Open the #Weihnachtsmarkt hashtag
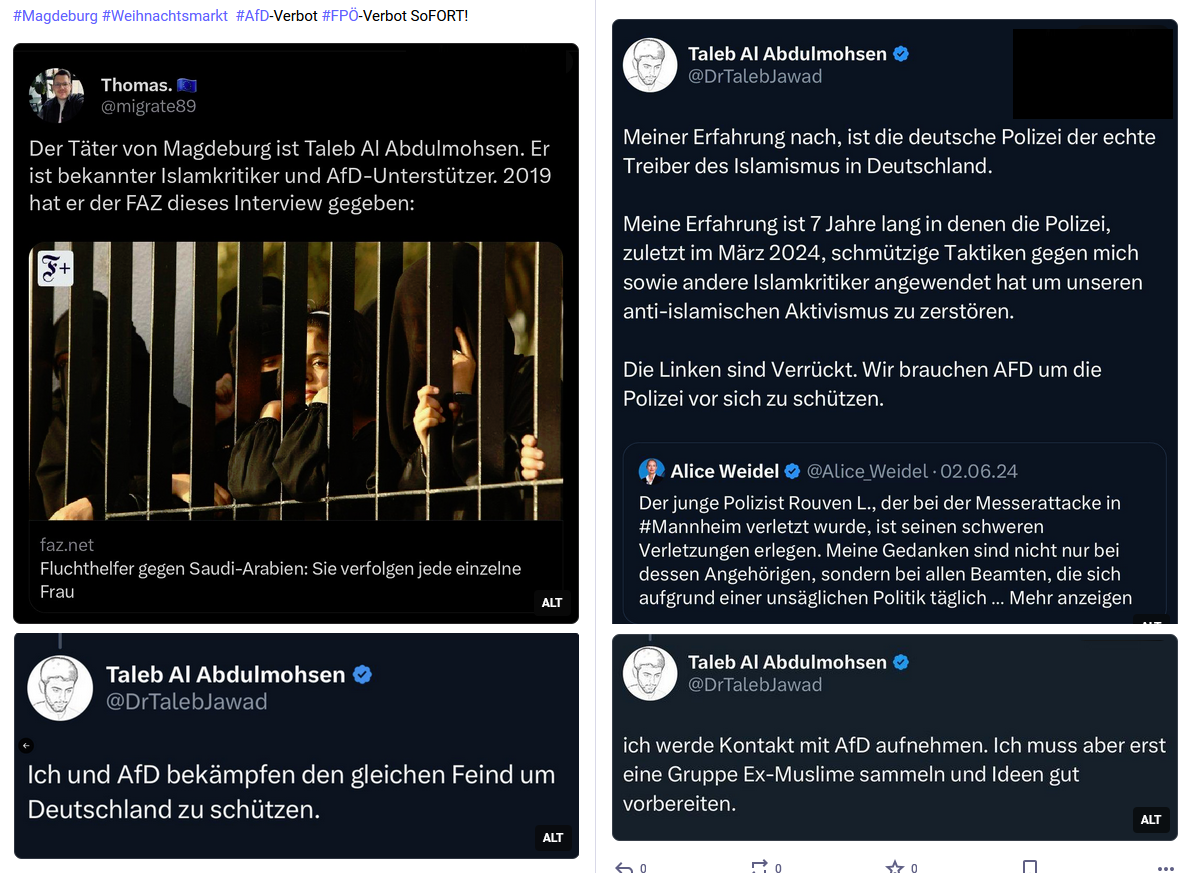The width and height of the screenshot is (1189, 873). [165, 16]
